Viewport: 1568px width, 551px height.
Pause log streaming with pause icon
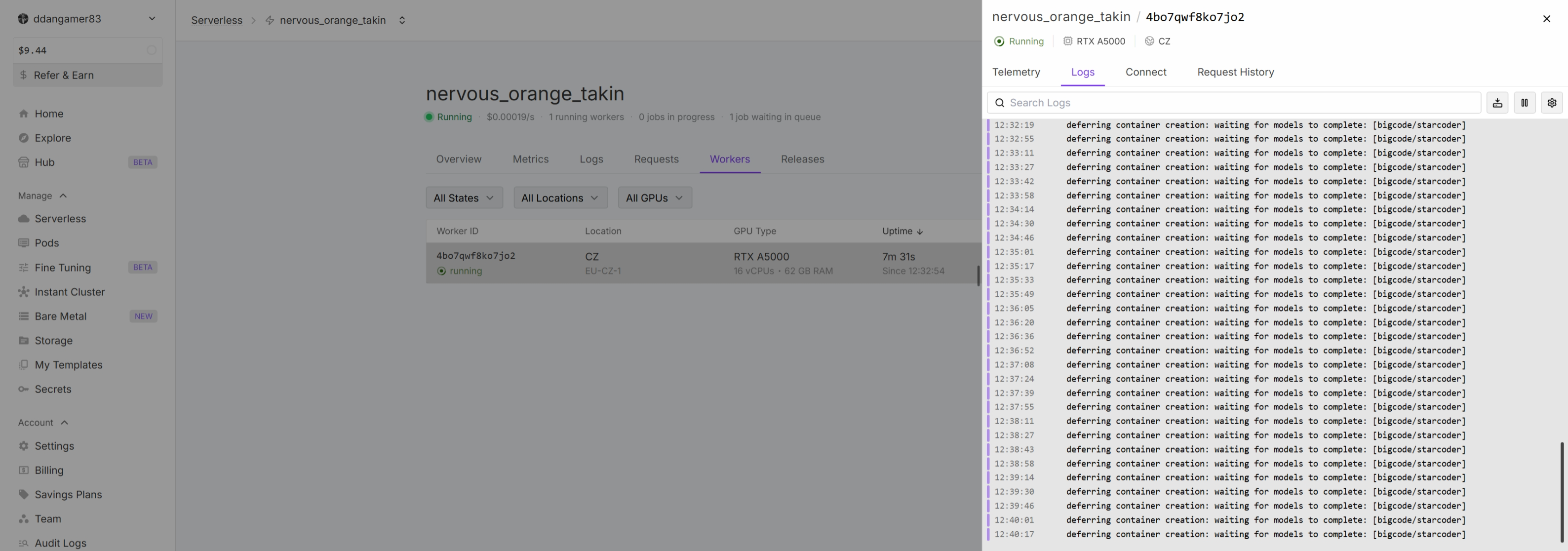point(1524,103)
